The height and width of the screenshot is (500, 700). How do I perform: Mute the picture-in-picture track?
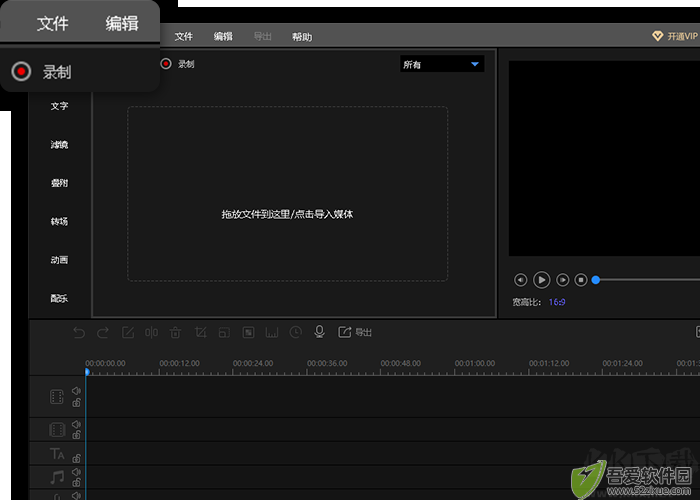pyautogui.click(x=76, y=425)
